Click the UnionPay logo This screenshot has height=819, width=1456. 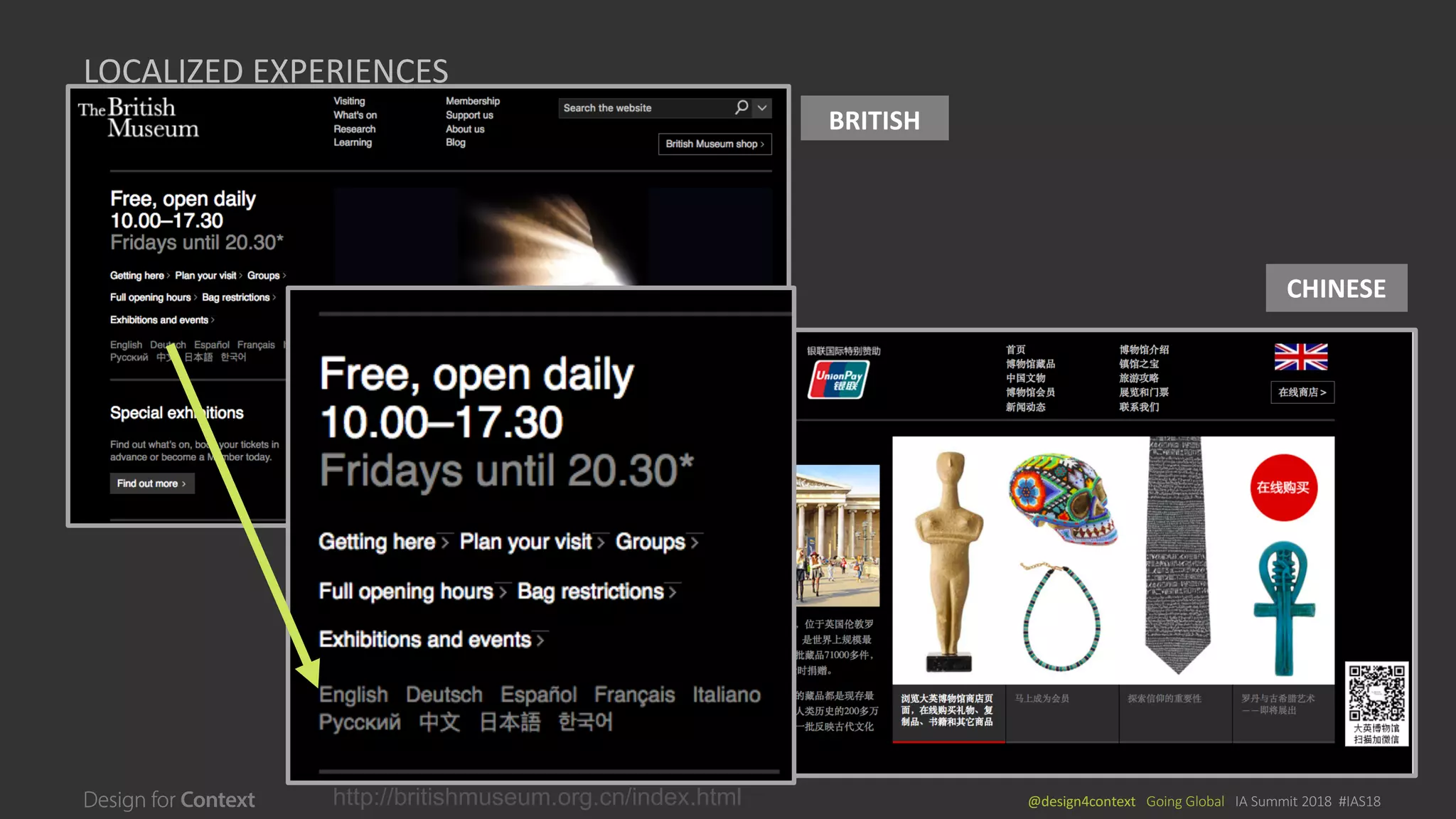tap(839, 379)
